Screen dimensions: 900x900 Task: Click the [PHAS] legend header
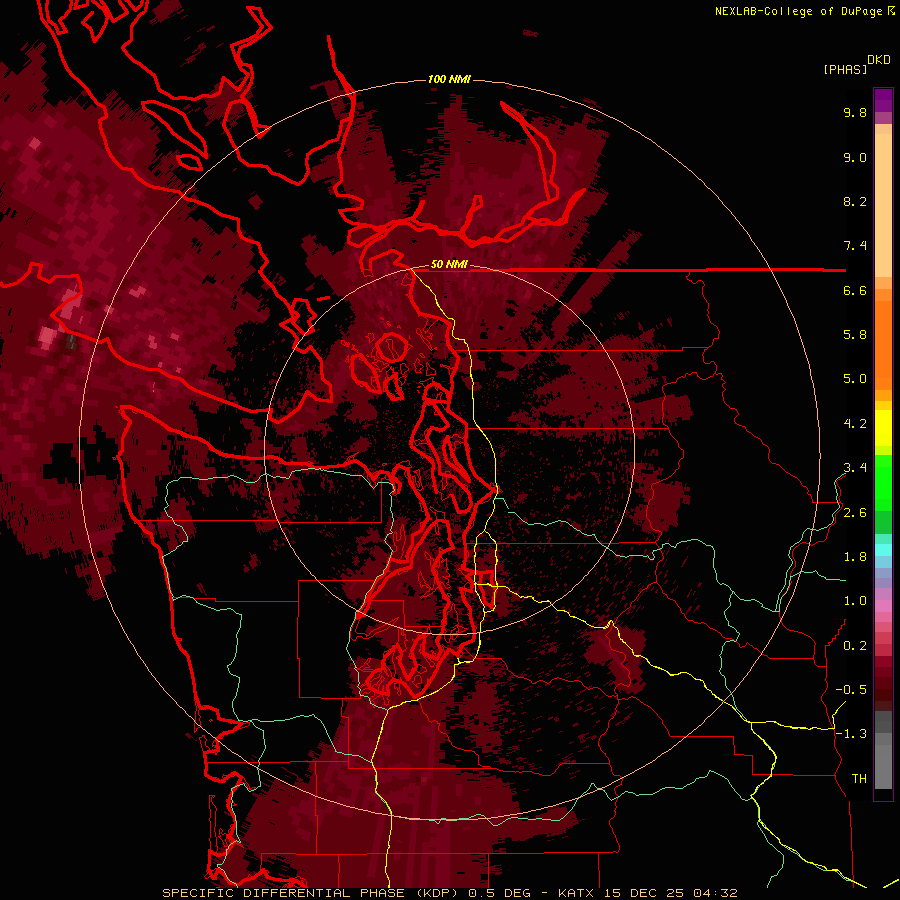coord(845,69)
